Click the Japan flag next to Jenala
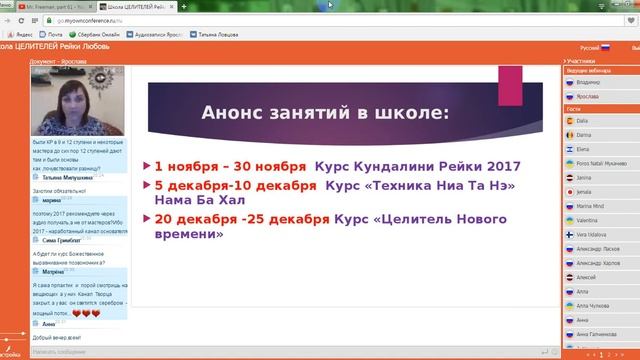The image size is (640, 360). 570,192
